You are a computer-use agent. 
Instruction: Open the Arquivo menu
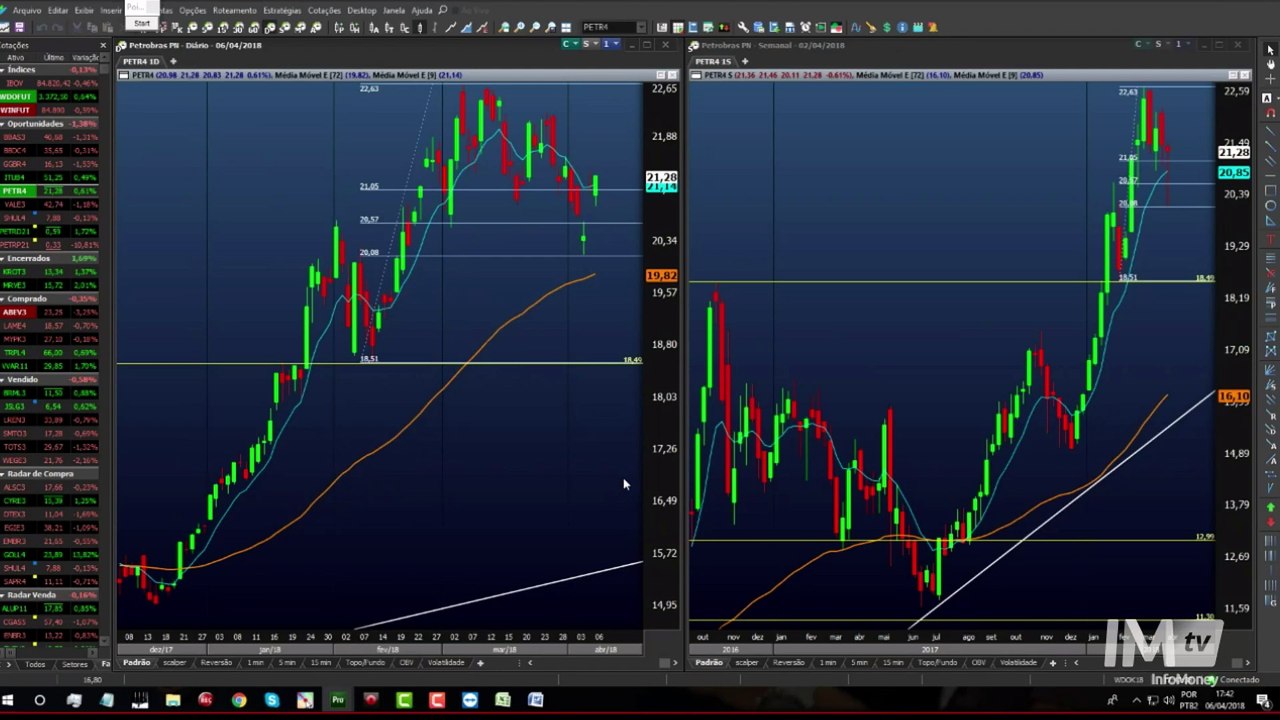point(27,10)
